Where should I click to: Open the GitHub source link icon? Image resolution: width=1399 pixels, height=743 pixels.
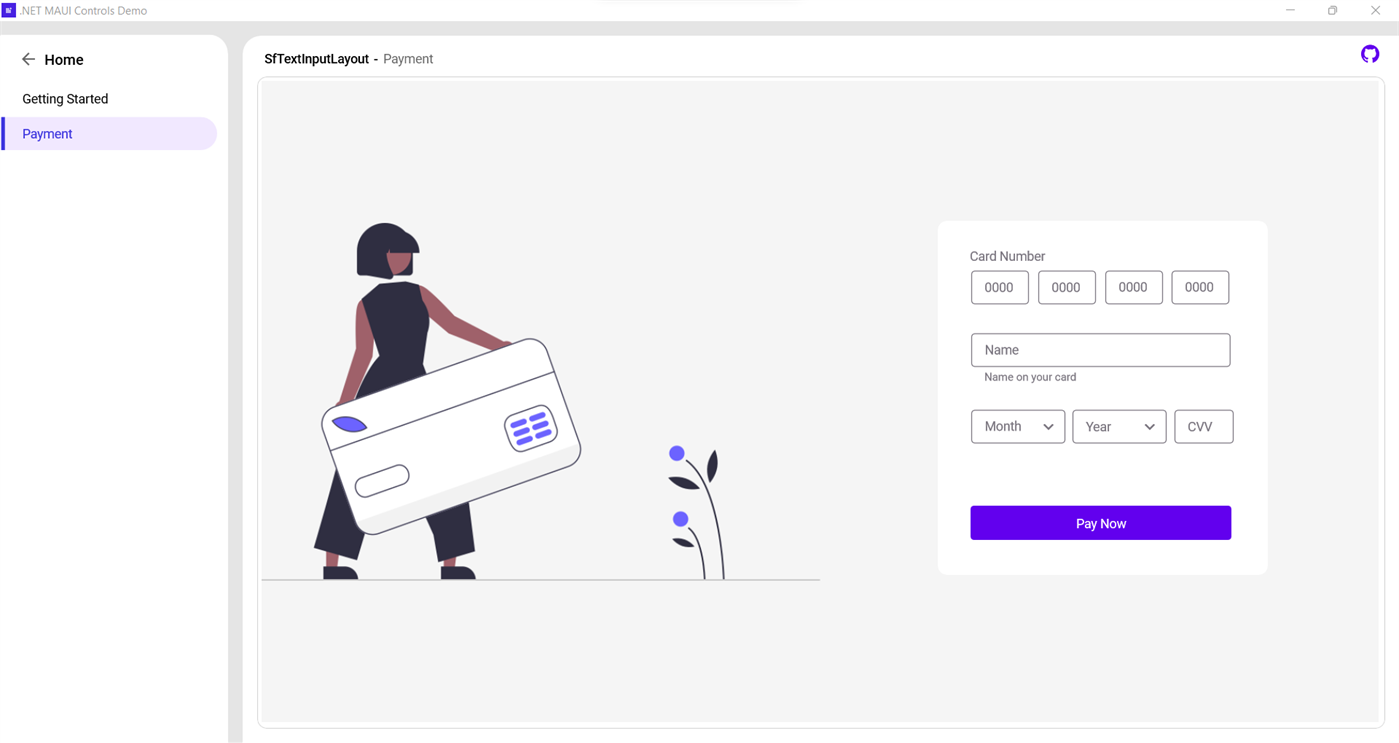pos(1370,54)
